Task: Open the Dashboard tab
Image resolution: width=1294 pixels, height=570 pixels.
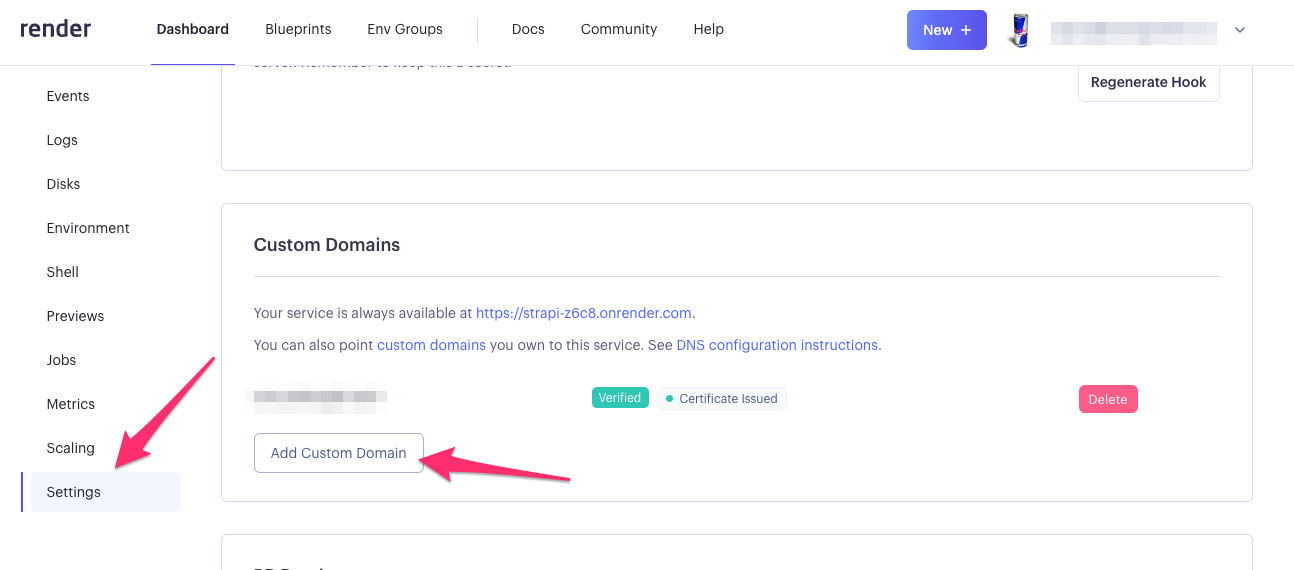Action: 193,29
